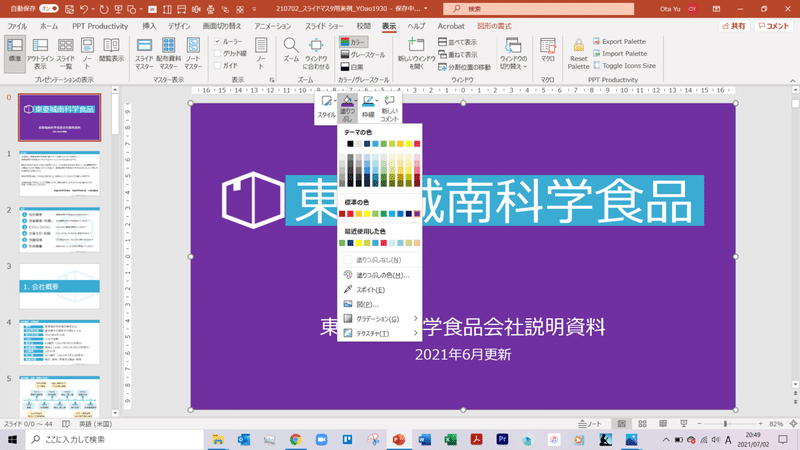
Task: Open Slide Master (スライドマスター) view
Action: pyautogui.click(x=144, y=53)
